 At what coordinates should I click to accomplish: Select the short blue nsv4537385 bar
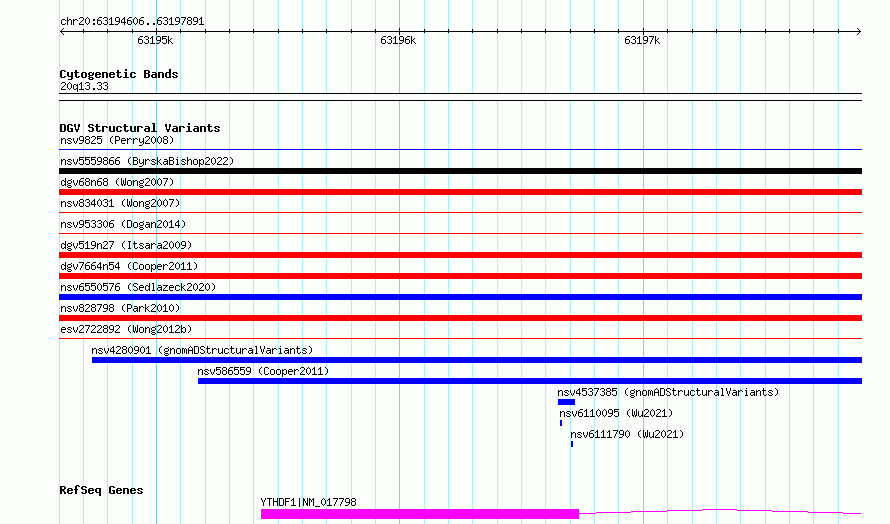point(566,402)
